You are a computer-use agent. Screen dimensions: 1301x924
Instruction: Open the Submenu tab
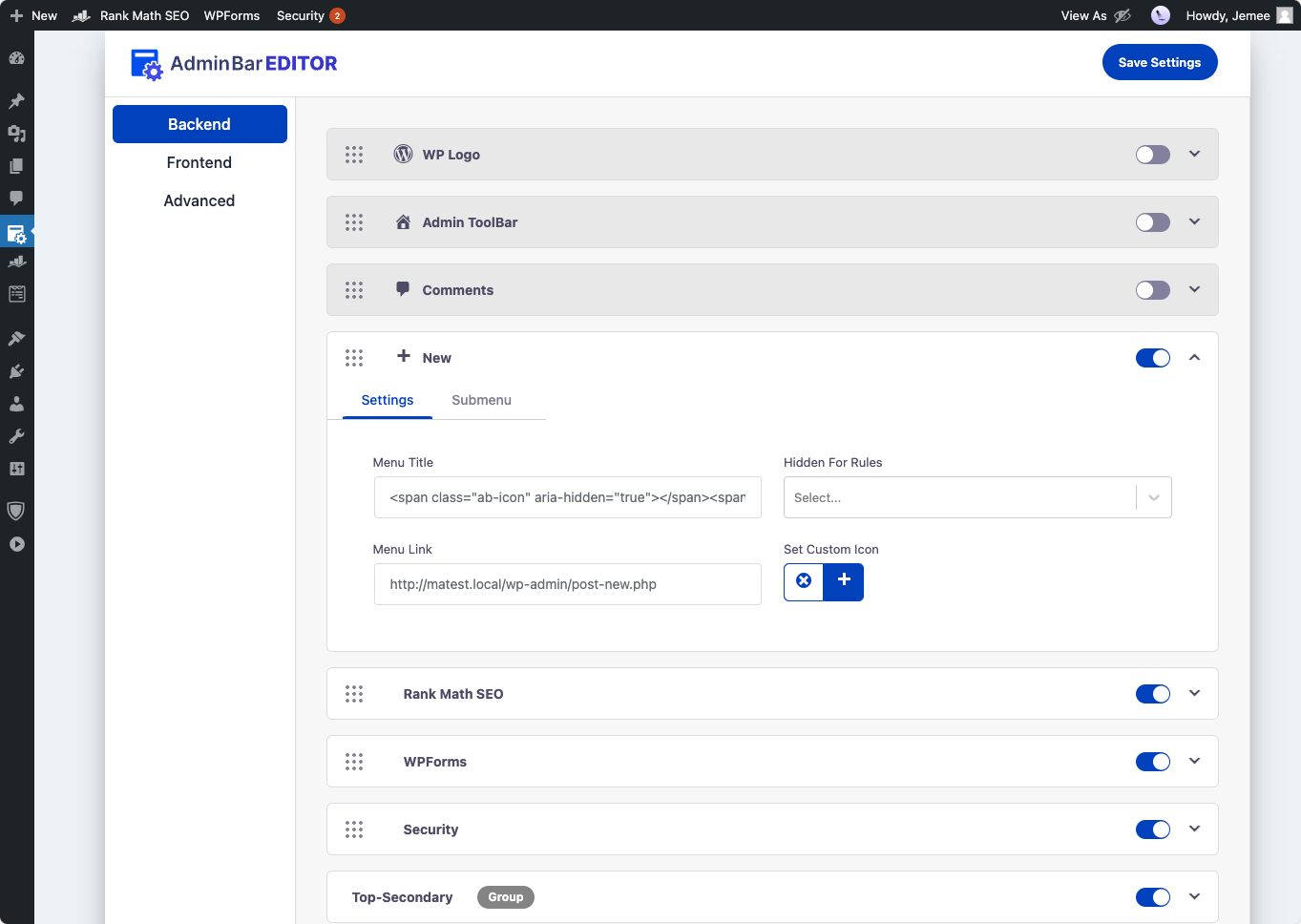[481, 400]
